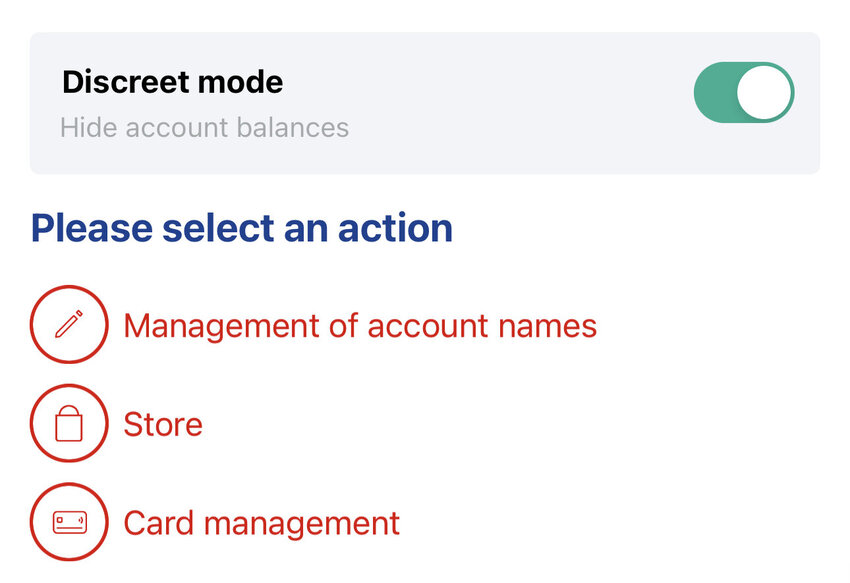This screenshot has width=850, height=583.
Task: Open the Card management link
Action: click(262, 523)
